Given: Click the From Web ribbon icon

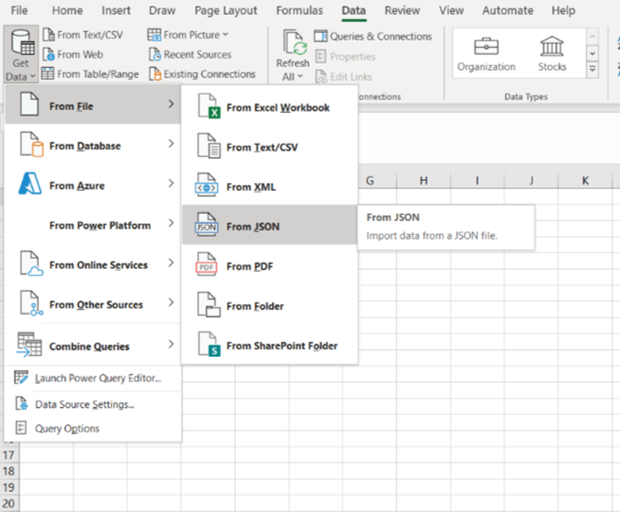Looking at the screenshot, I should [49, 54].
